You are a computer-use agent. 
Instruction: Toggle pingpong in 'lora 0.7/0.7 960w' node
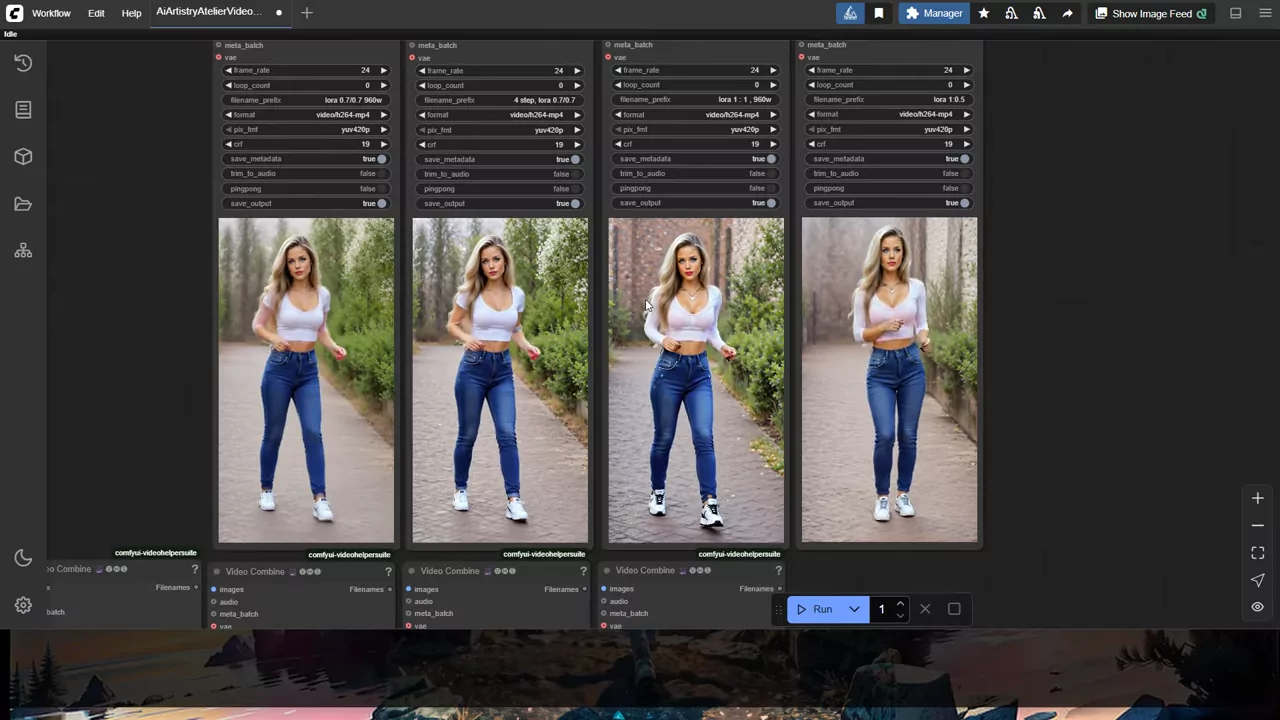click(x=306, y=189)
